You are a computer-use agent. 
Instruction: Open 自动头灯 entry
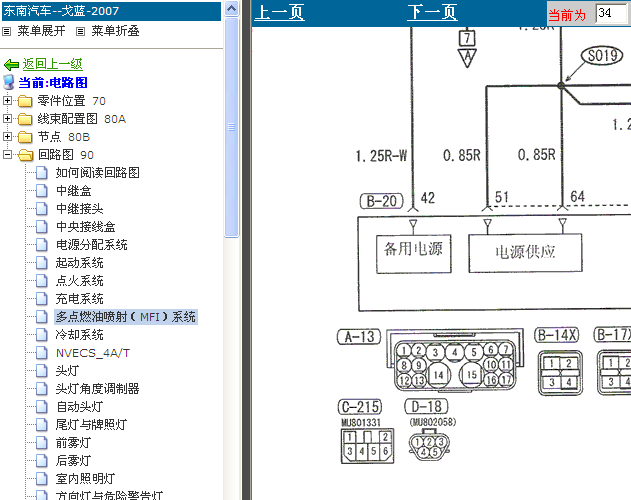coord(80,407)
